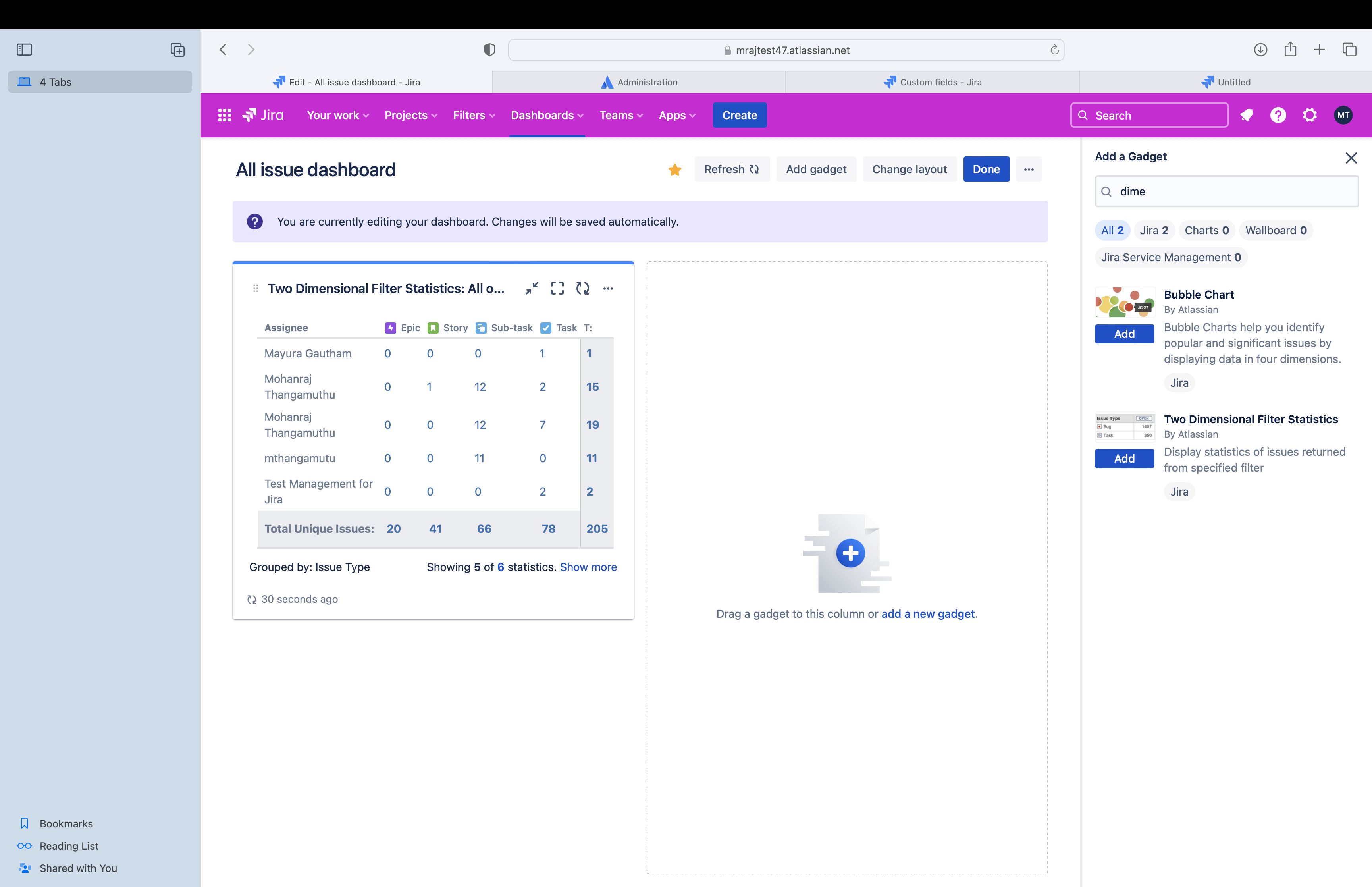Minimize the Two Dimensional Filter Statistics gadget
Screen dimensions: 1372x887
pyautogui.click(x=532, y=288)
